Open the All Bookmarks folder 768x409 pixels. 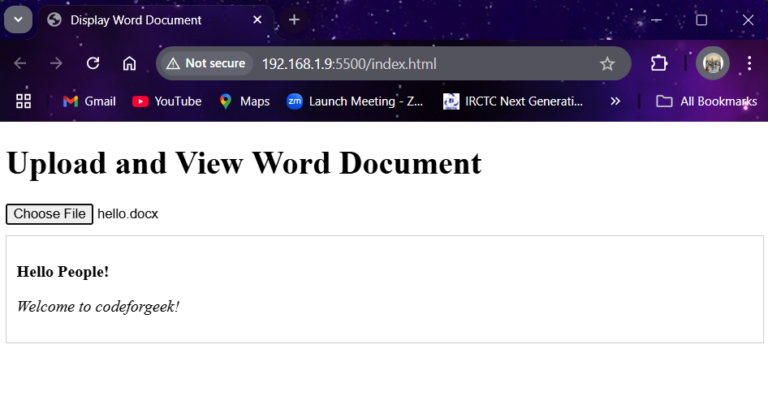tap(705, 101)
